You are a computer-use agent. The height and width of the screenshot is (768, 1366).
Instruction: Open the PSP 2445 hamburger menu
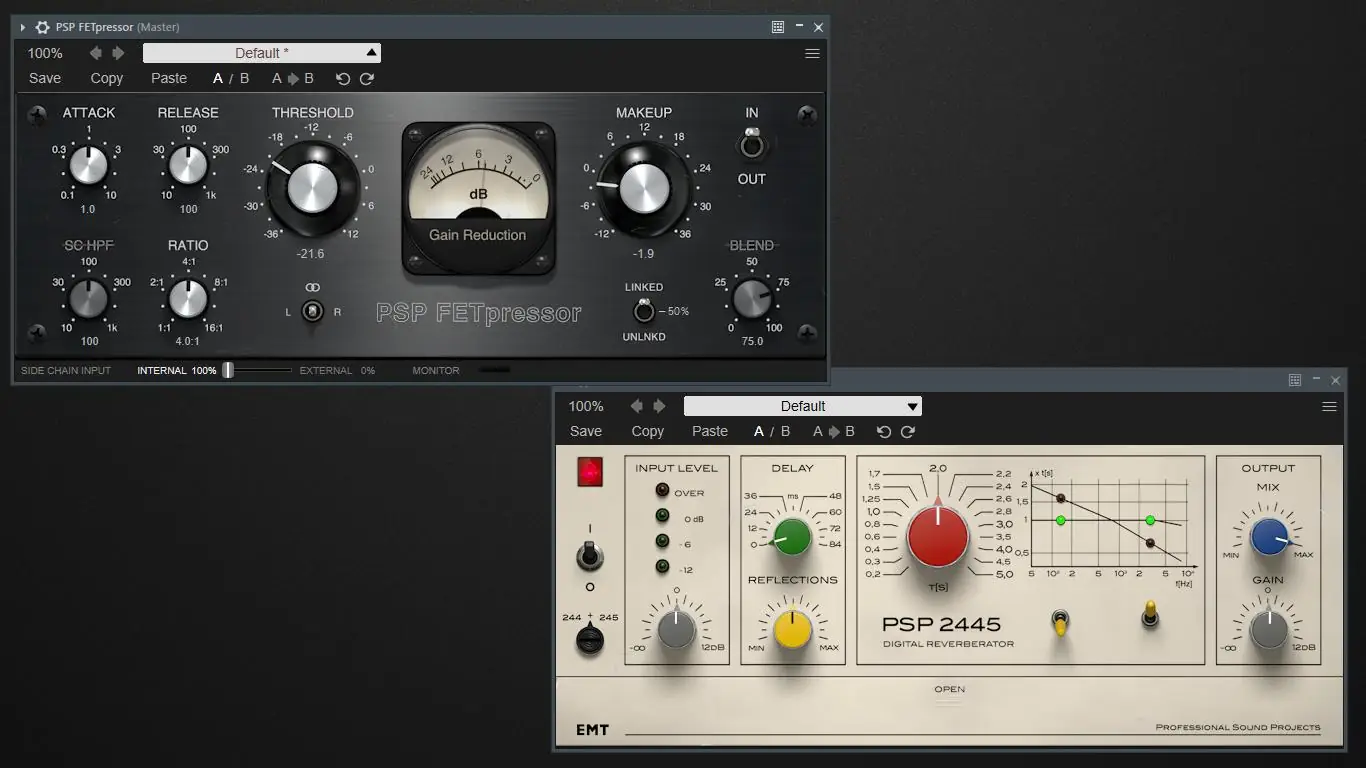coord(1329,407)
